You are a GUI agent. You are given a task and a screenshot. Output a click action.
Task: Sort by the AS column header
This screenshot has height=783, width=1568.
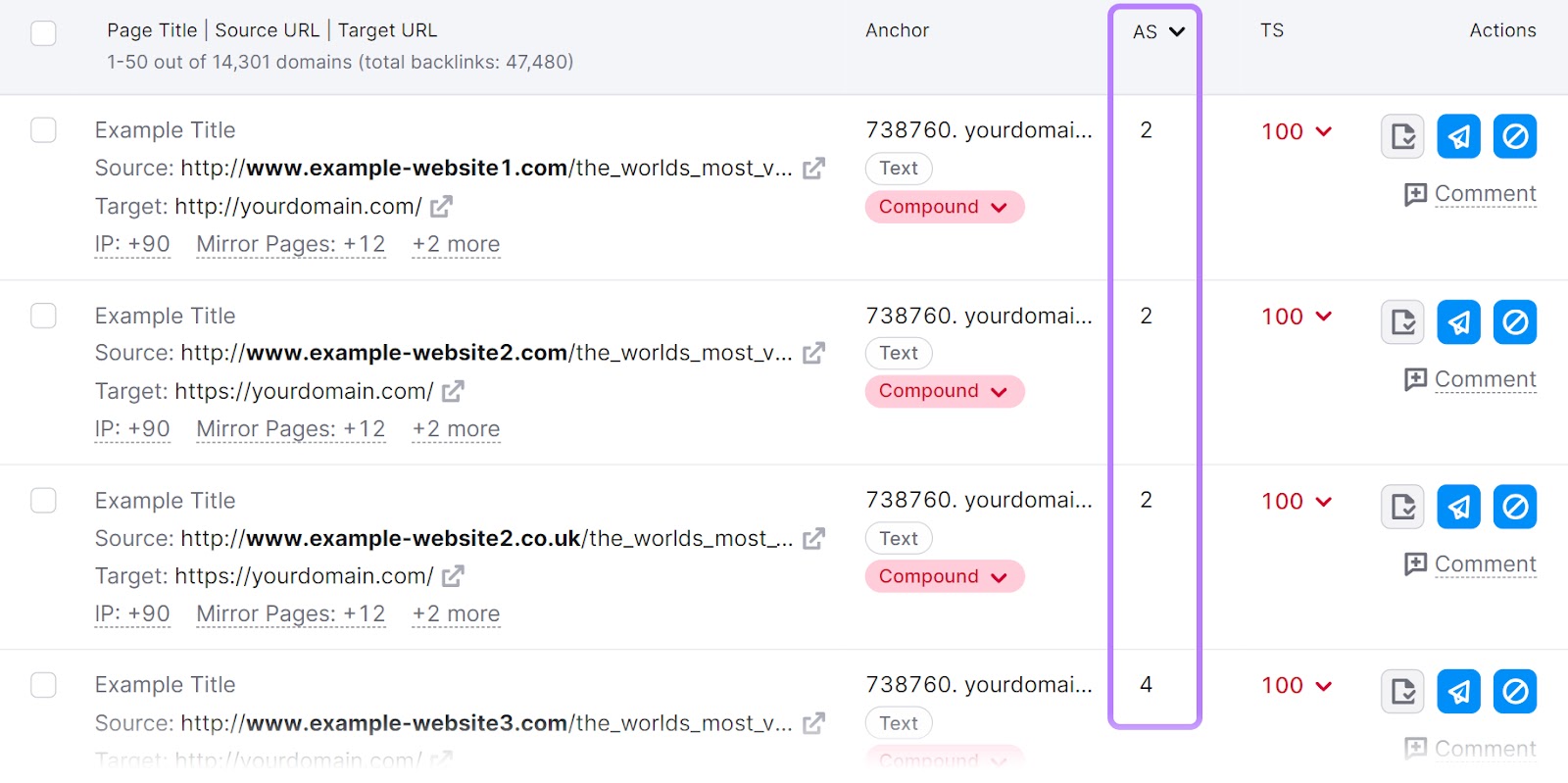pos(1157,32)
